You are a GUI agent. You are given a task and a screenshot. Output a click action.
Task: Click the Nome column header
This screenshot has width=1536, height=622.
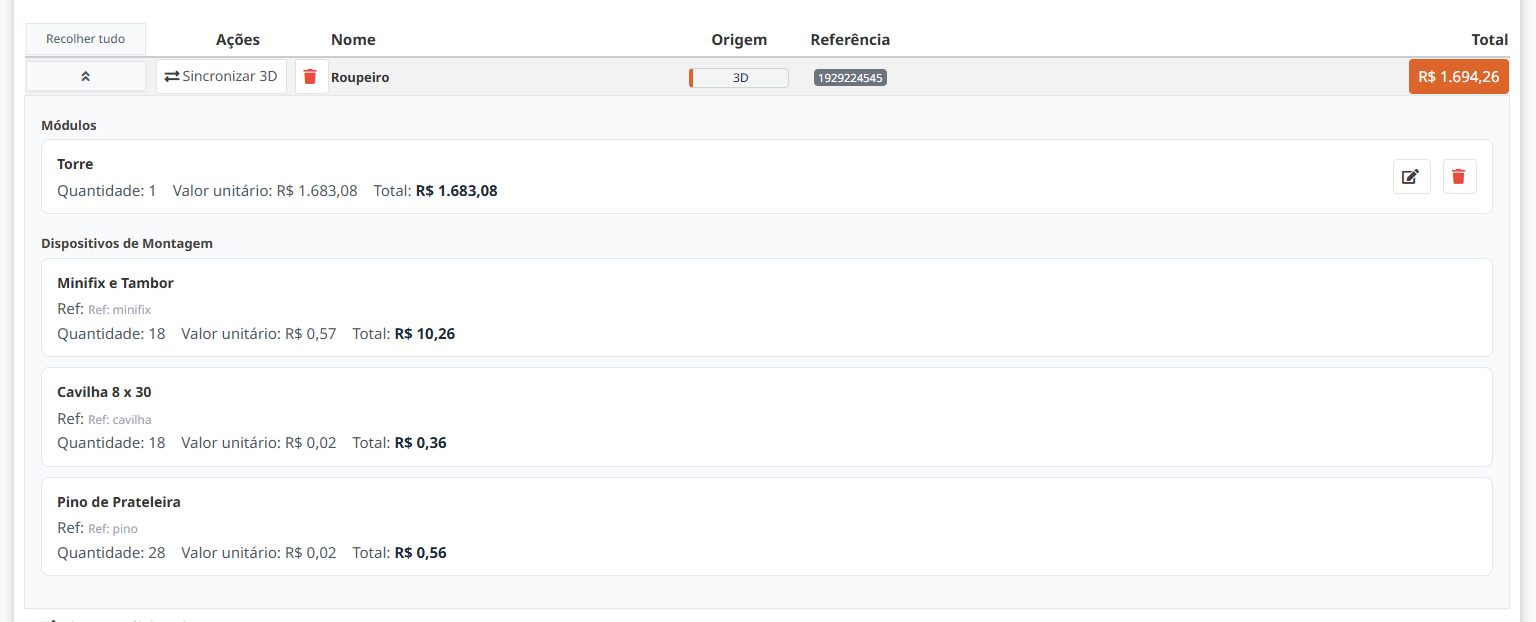353,40
